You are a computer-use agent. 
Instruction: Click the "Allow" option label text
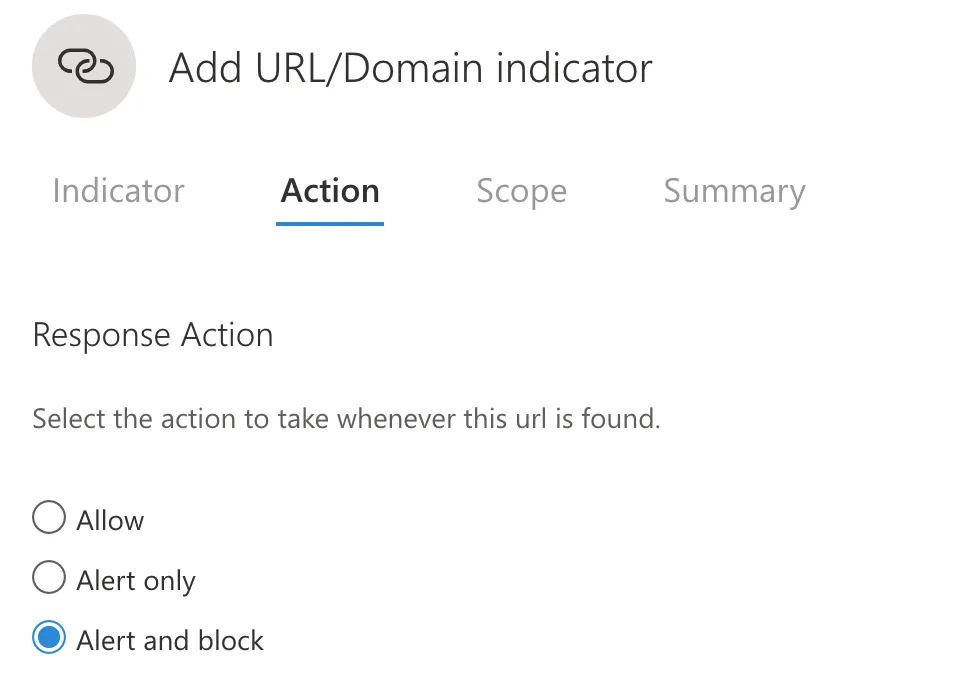point(110,520)
